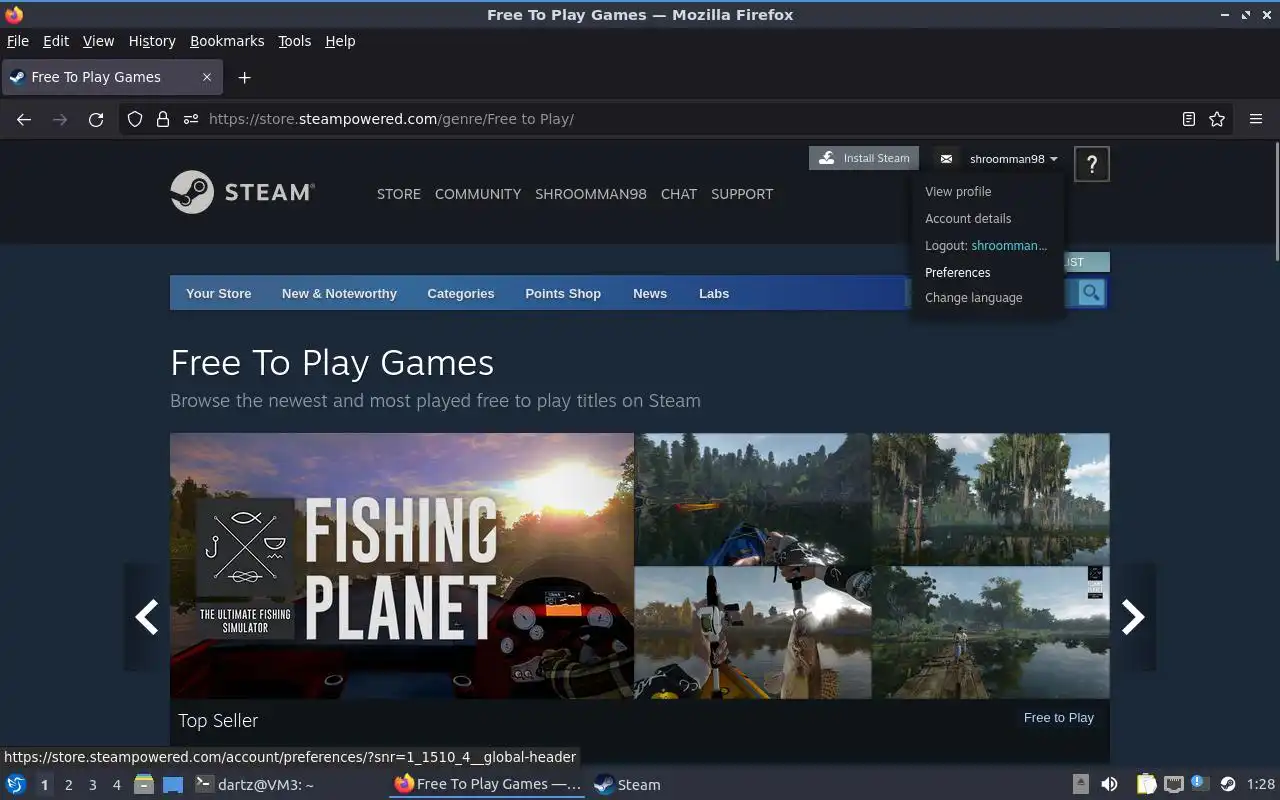Switch to workspace 2 in taskbar
Viewport: 1280px width, 800px height.
pos(68,785)
